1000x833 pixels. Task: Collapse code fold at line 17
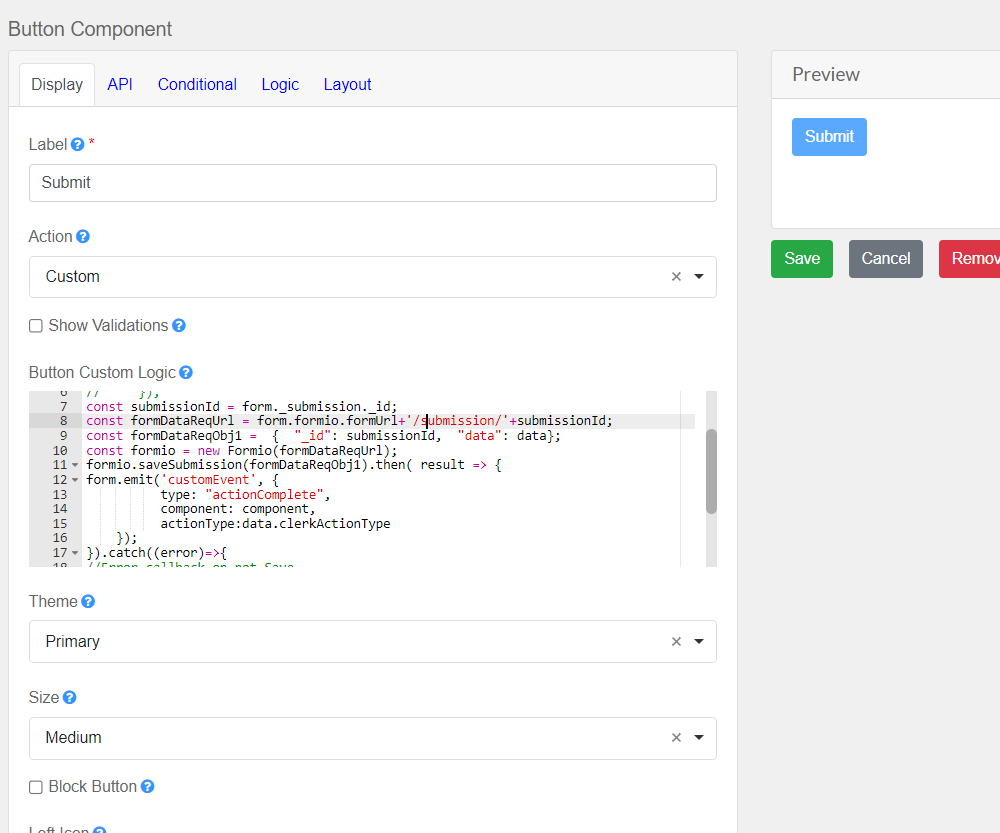click(x=75, y=553)
